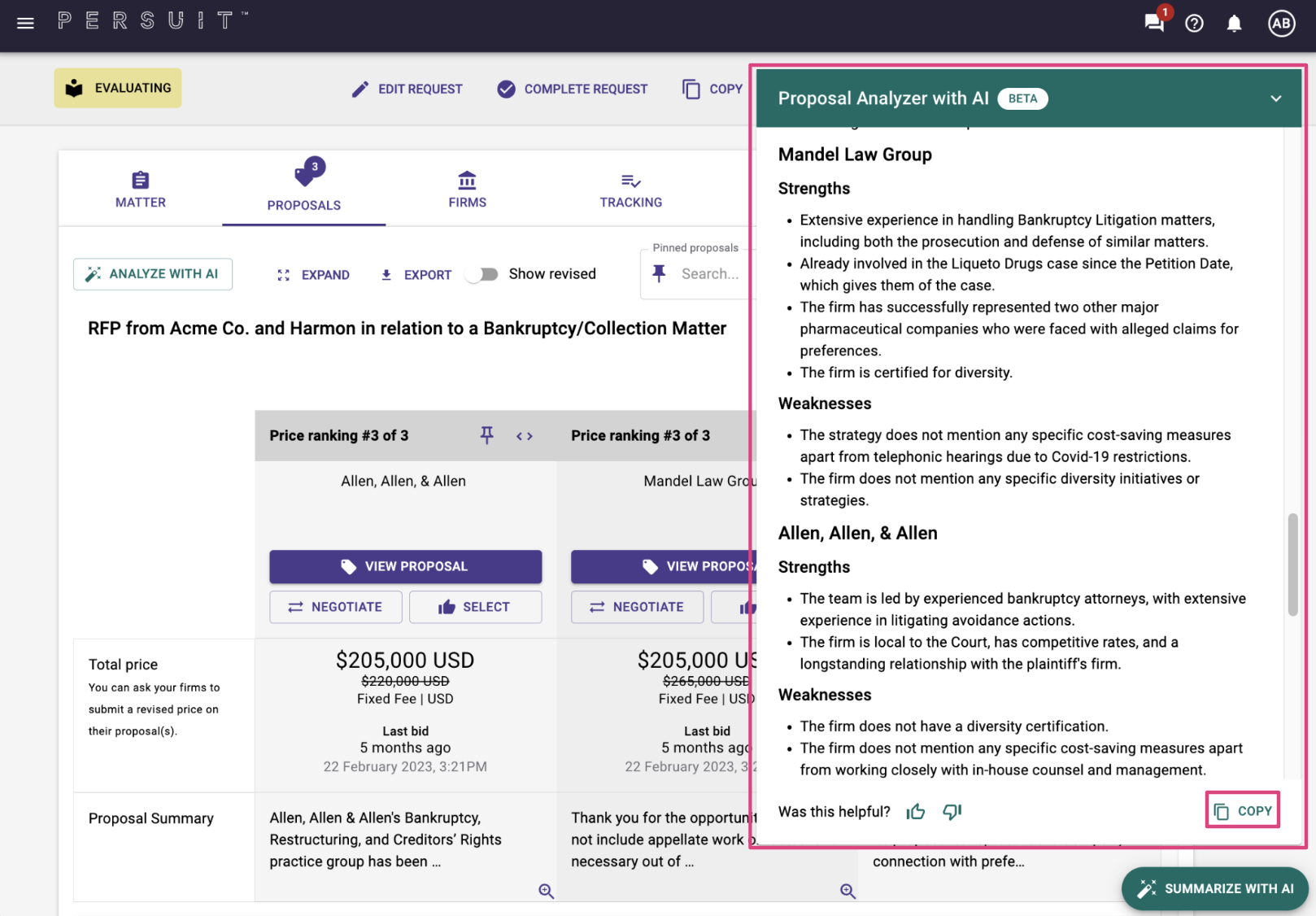The height and width of the screenshot is (916, 1316).
Task: Select the Allen, Allen, & Allen proposal
Action: [475, 607]
